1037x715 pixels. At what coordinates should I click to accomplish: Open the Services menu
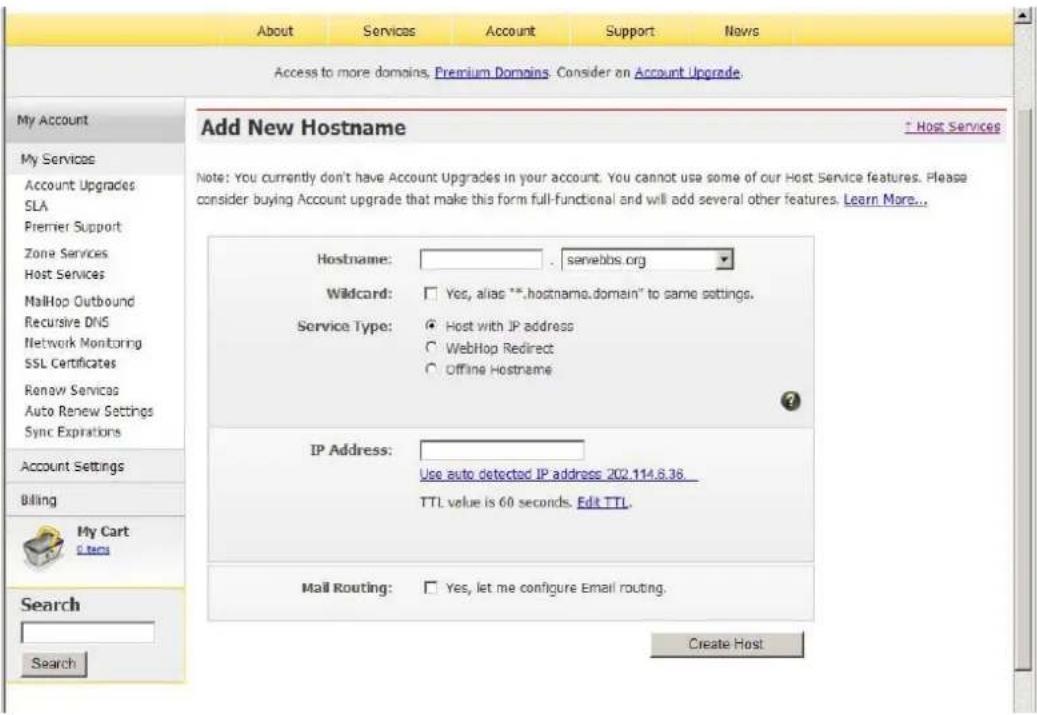[x=389, y=30]
